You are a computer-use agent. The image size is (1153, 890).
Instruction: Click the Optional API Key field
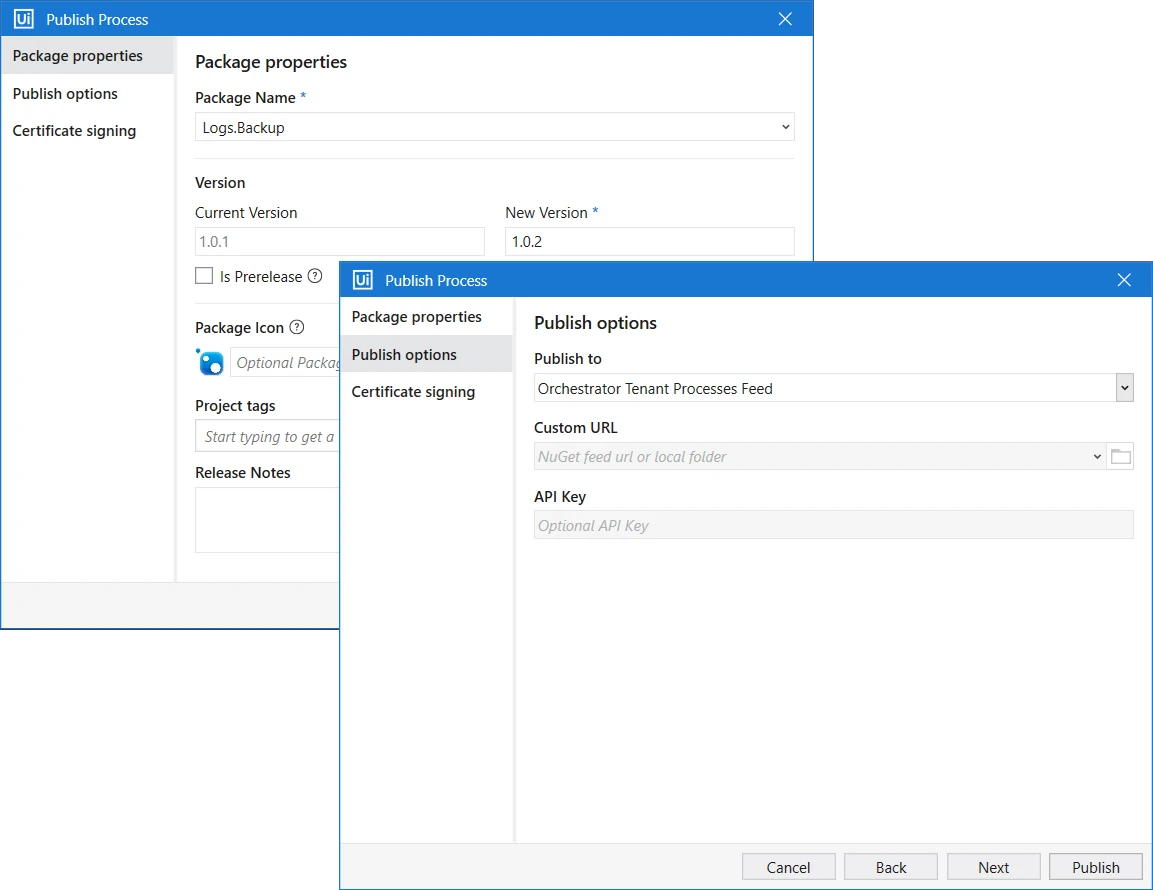(833, 525)
